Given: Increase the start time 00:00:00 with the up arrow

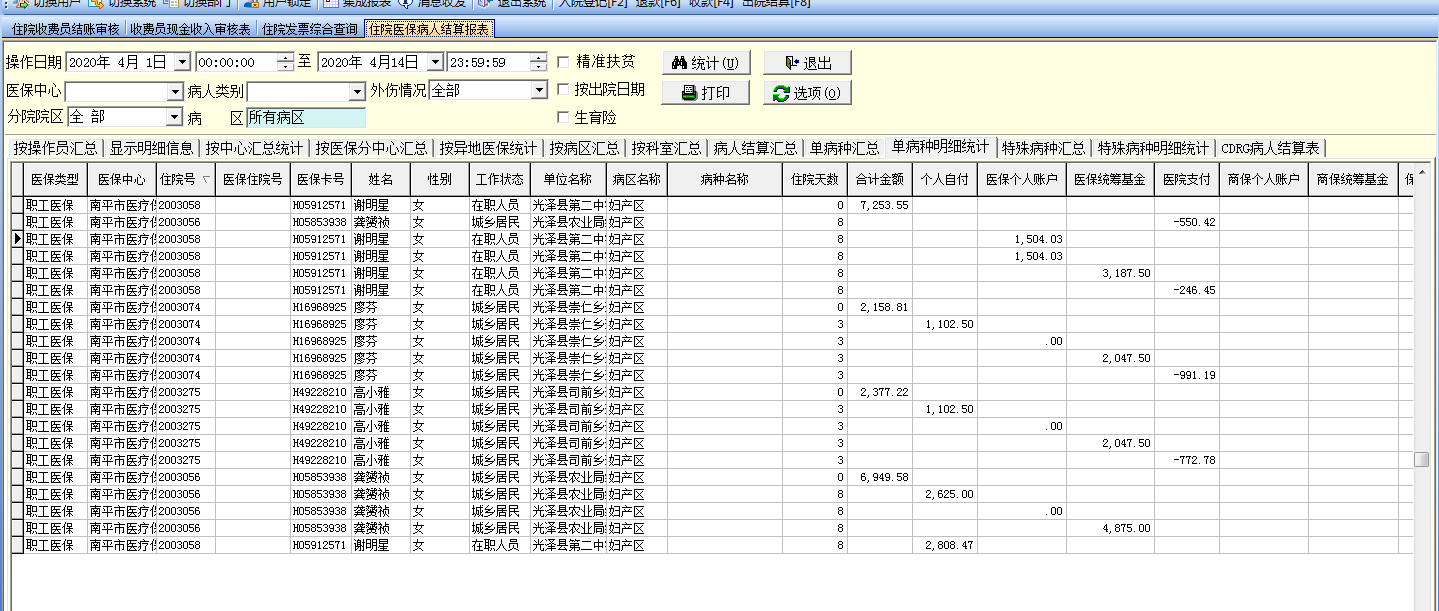Looking at the screenshot, I should point(285,58).
